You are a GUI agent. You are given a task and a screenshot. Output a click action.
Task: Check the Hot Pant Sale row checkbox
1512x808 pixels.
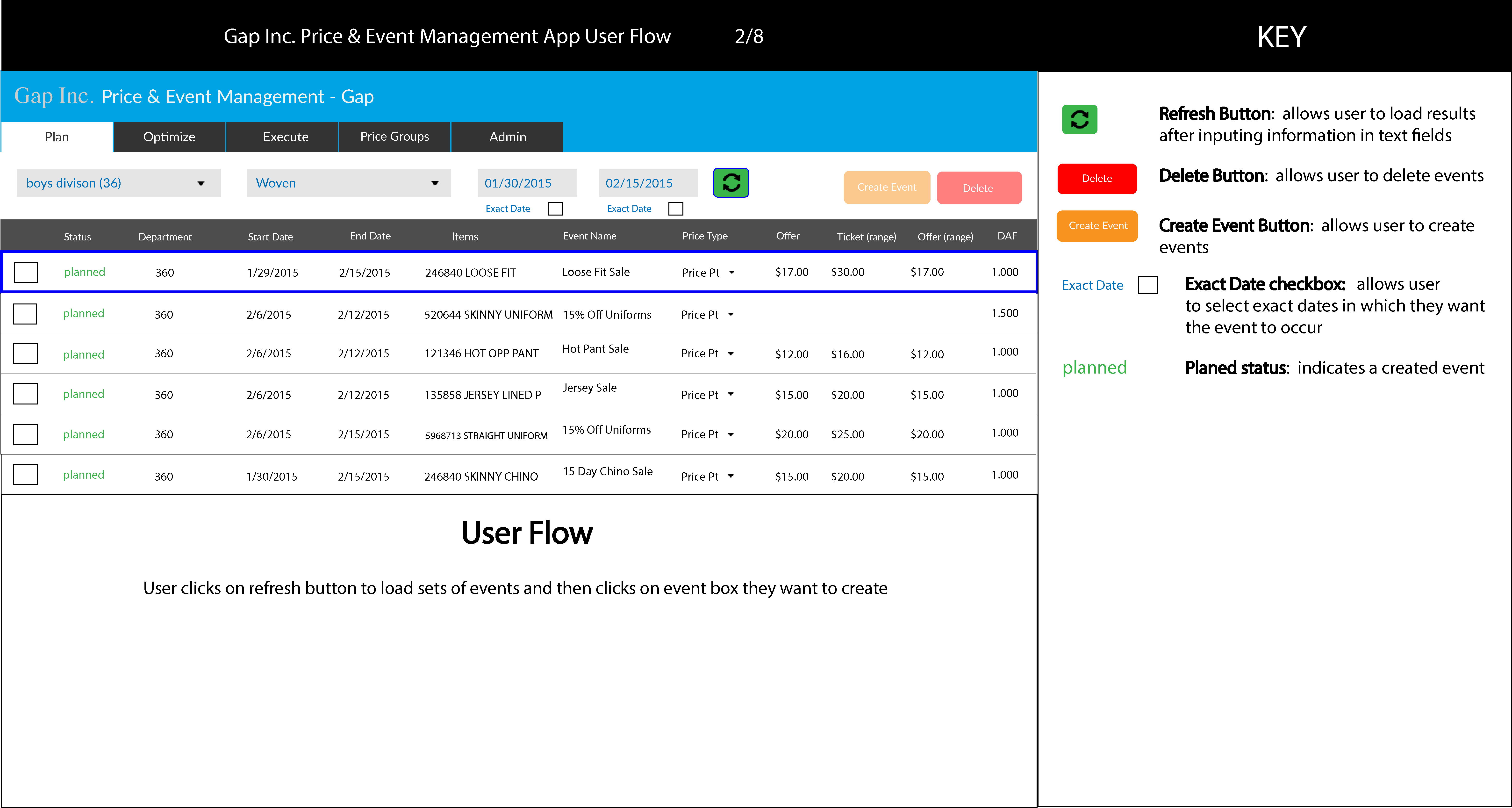tap(25, 353)
